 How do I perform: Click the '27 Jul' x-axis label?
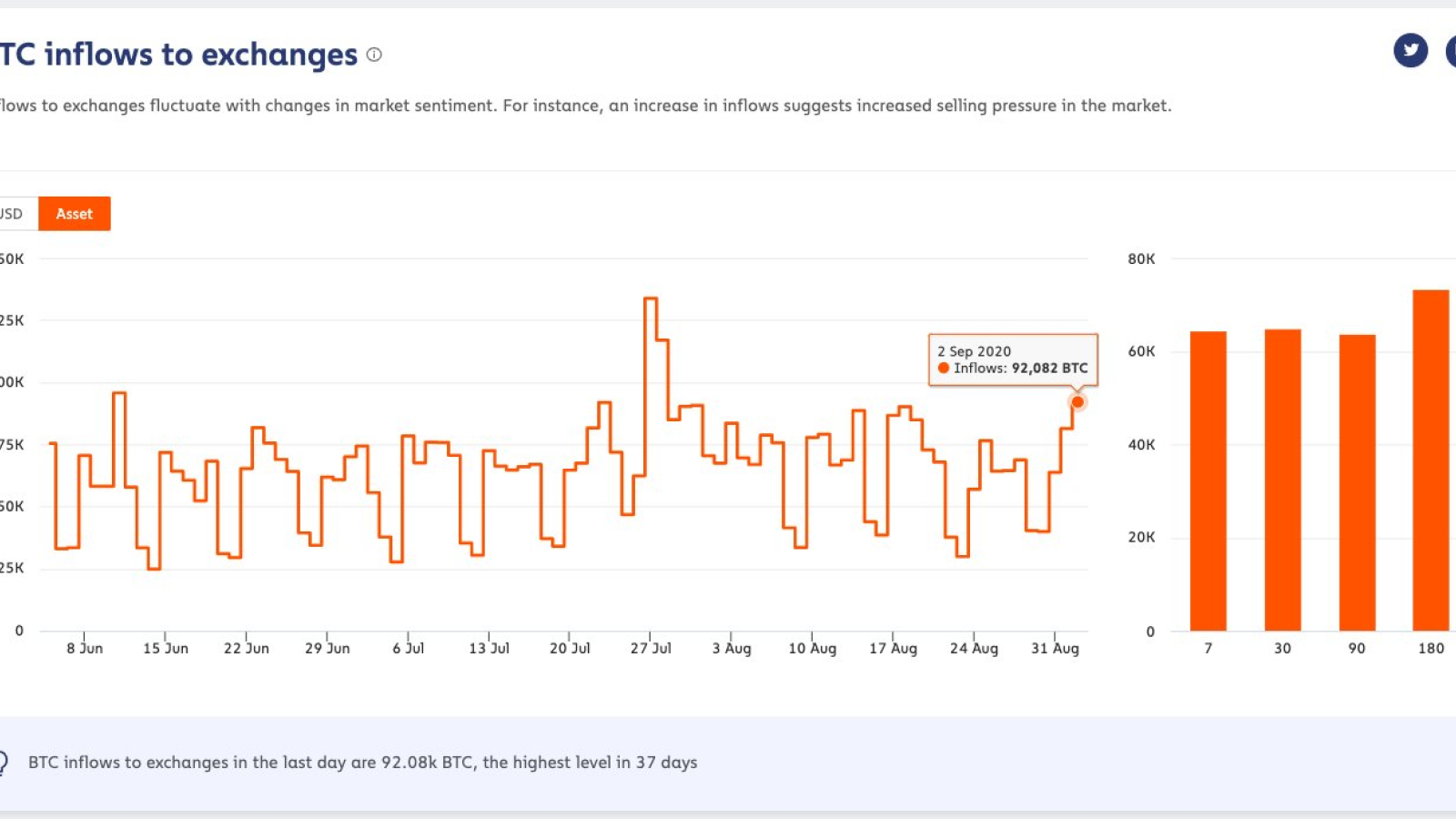pos(651,648)
